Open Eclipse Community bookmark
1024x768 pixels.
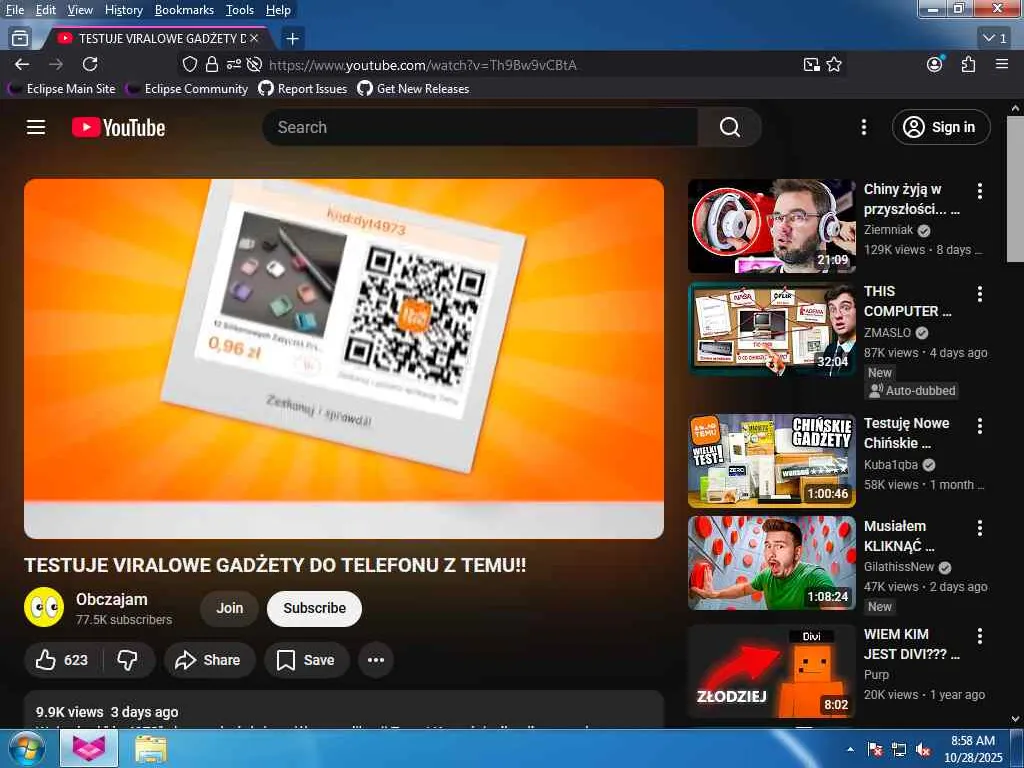coord(188,89)
